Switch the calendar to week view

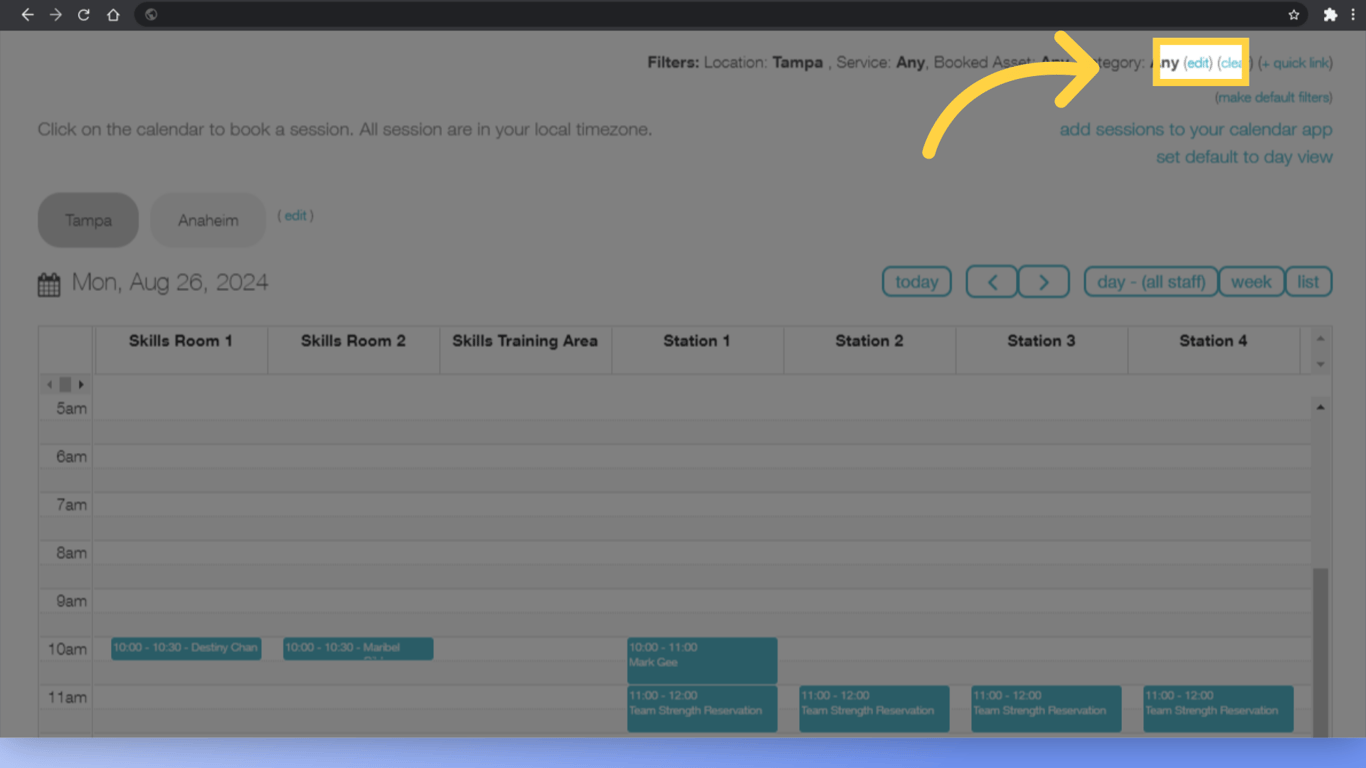tap(1251, 281)
